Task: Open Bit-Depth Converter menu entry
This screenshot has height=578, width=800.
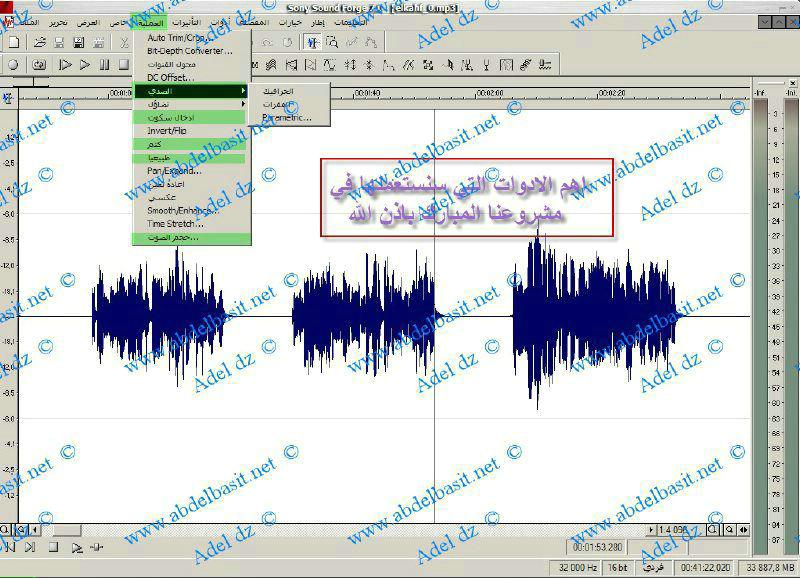Action: coord(190,51)
